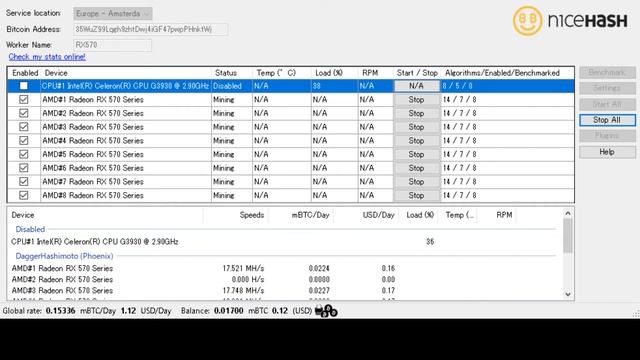Click the 0.000 H/s speed for AMD#2
The width and height of the screenshot is (640, 360).
click(x=248, y=279)
